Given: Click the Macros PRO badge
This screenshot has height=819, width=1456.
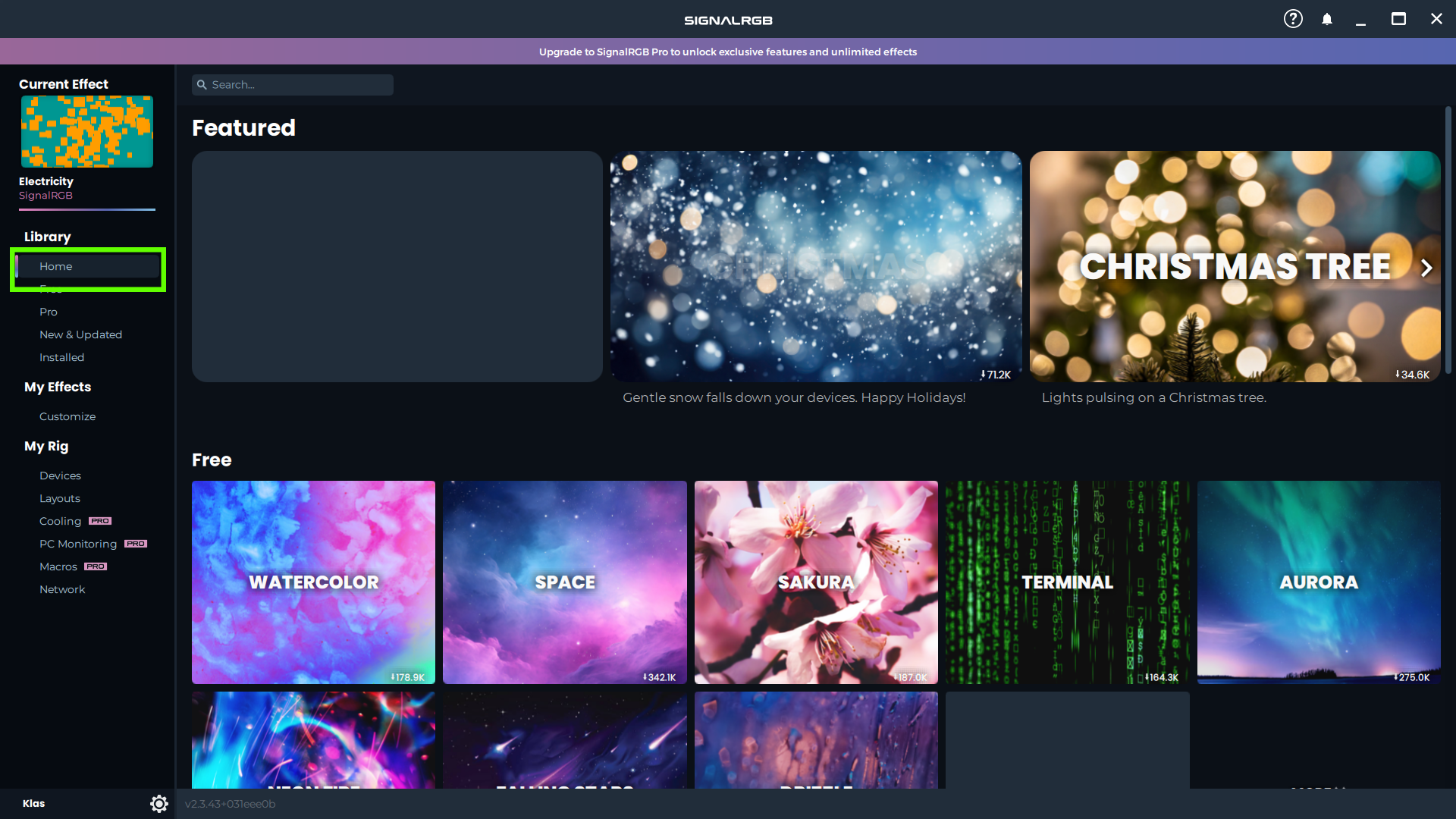Looking at the screenshot, I should click(96, 566).
